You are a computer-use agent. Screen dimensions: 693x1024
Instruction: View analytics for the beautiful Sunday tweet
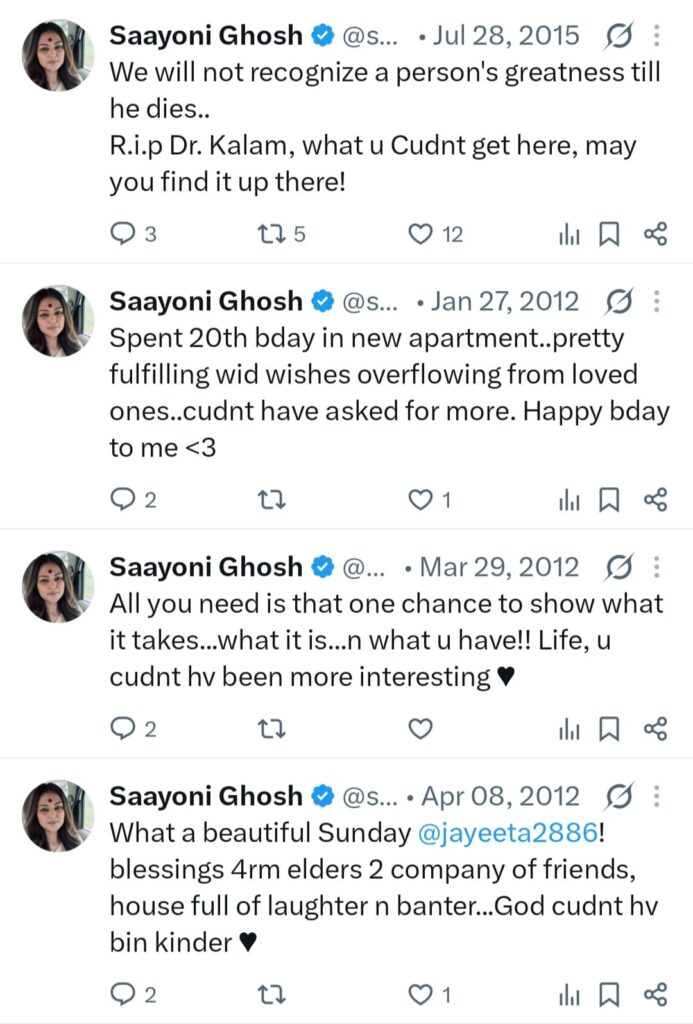(x=569, y=994)
